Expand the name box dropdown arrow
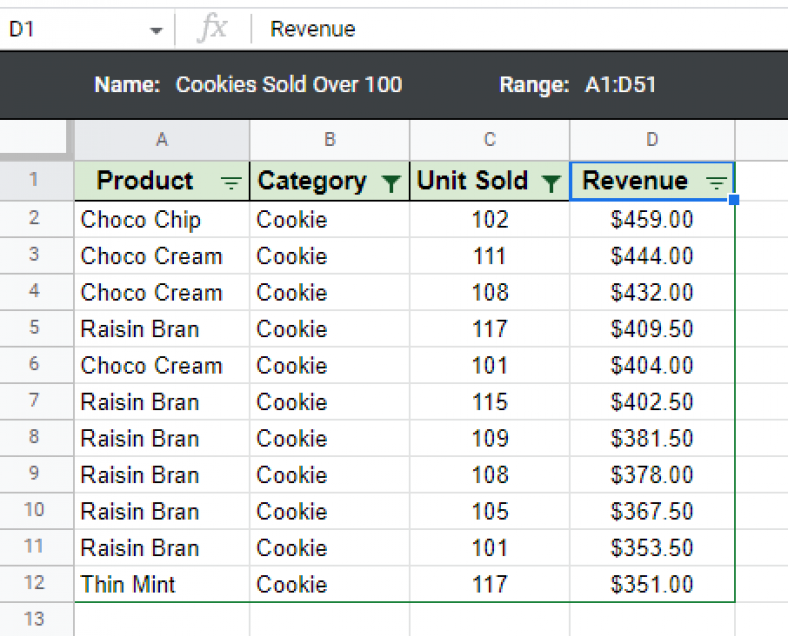This screenshot has width=788, height=636. click(x=156, y=31)
